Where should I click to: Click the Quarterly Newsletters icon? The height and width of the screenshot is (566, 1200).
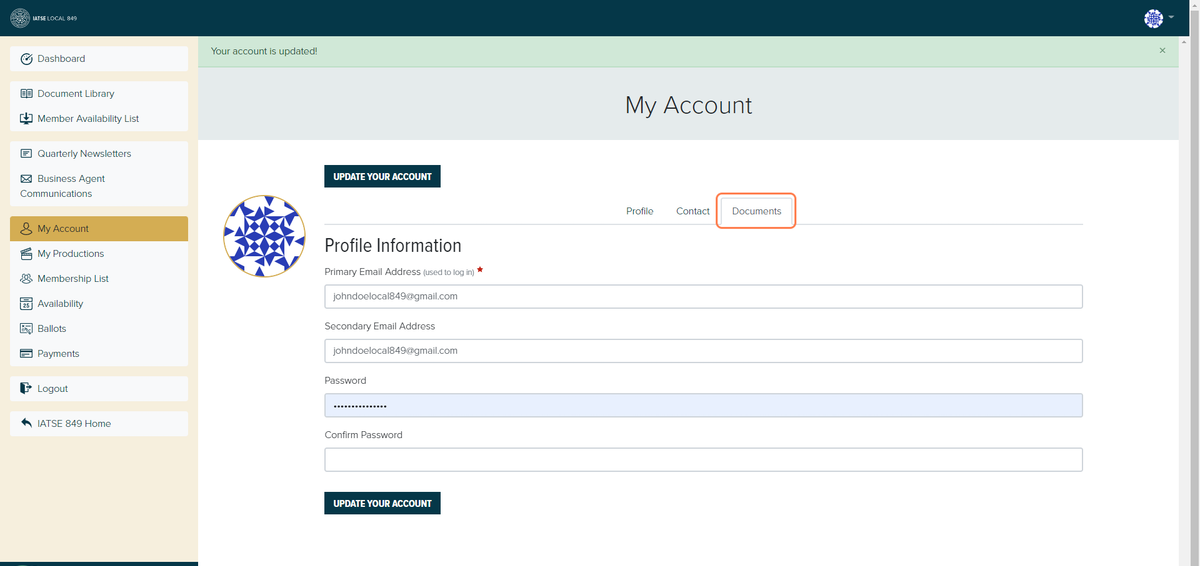[27, 154]
